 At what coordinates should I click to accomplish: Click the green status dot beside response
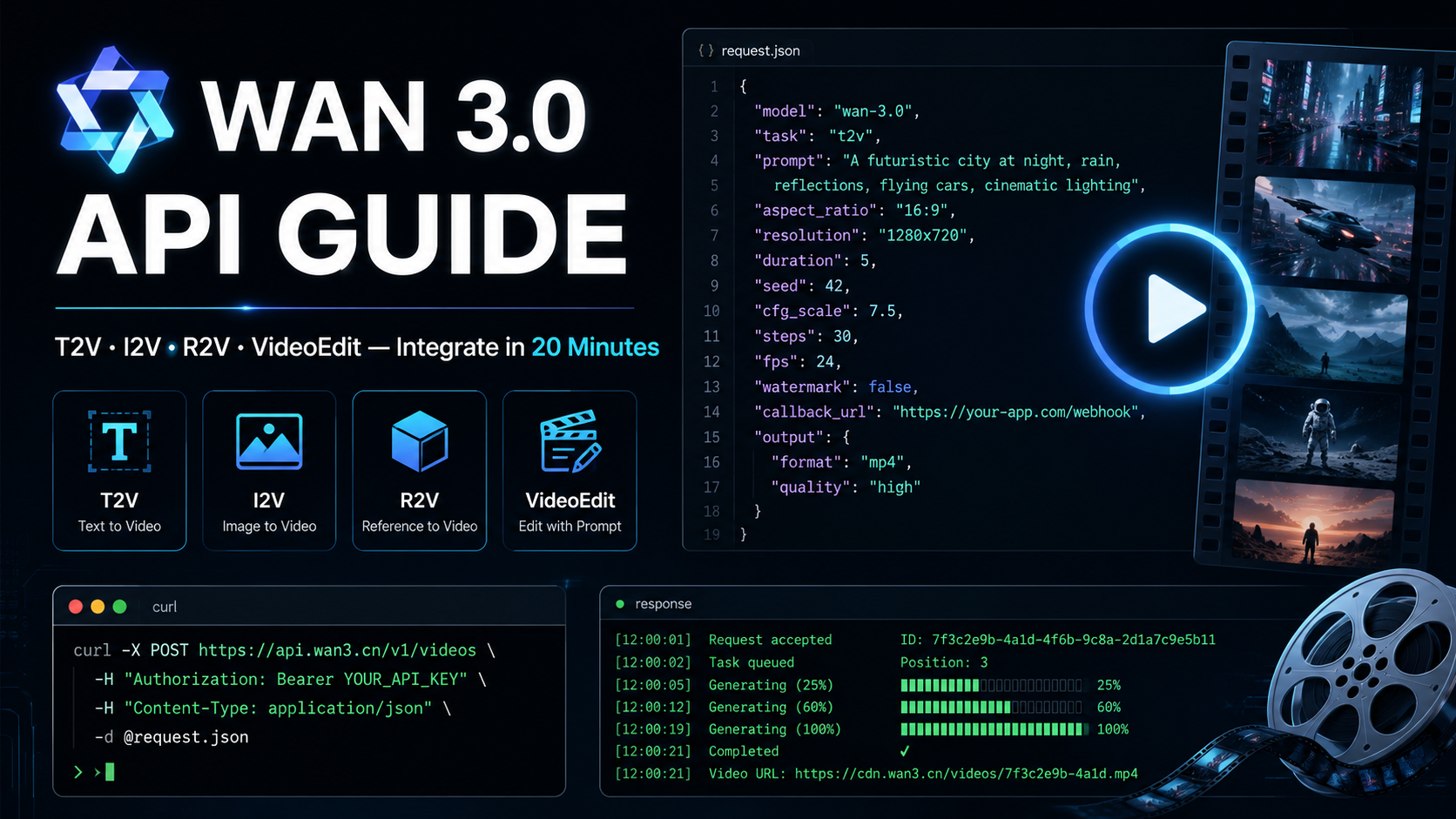(620, 604)
